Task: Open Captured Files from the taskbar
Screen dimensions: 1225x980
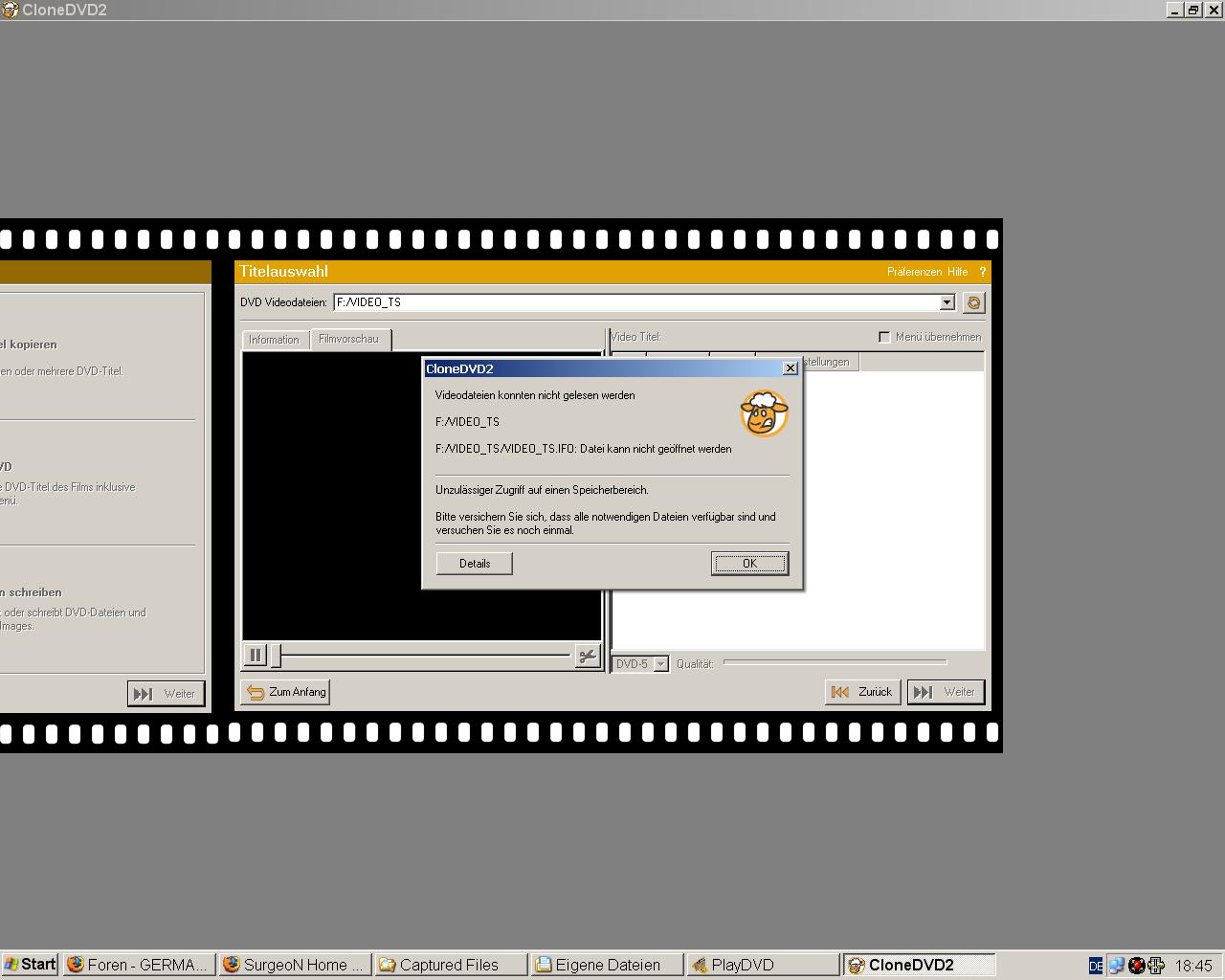Action: pyautogui.click(x=450, y=965)
